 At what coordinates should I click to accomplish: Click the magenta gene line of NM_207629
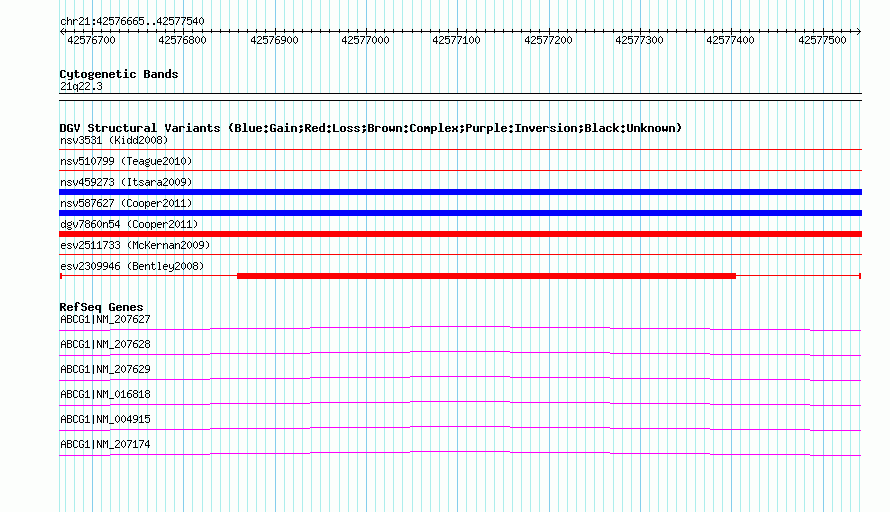pyautogui.click(x=460, y=376)
